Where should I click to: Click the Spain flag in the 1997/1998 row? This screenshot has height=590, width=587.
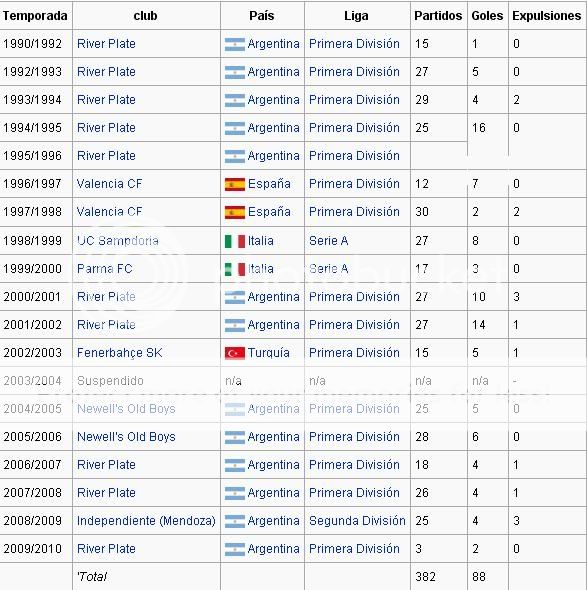[x=235, y=212]
